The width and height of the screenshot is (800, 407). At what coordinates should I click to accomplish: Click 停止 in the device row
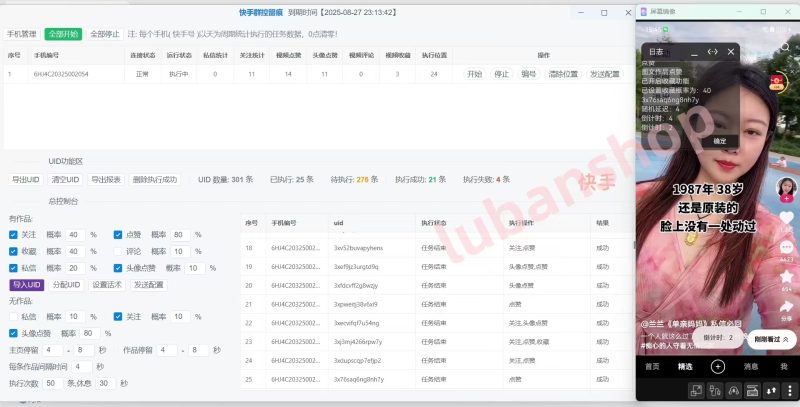502,74
